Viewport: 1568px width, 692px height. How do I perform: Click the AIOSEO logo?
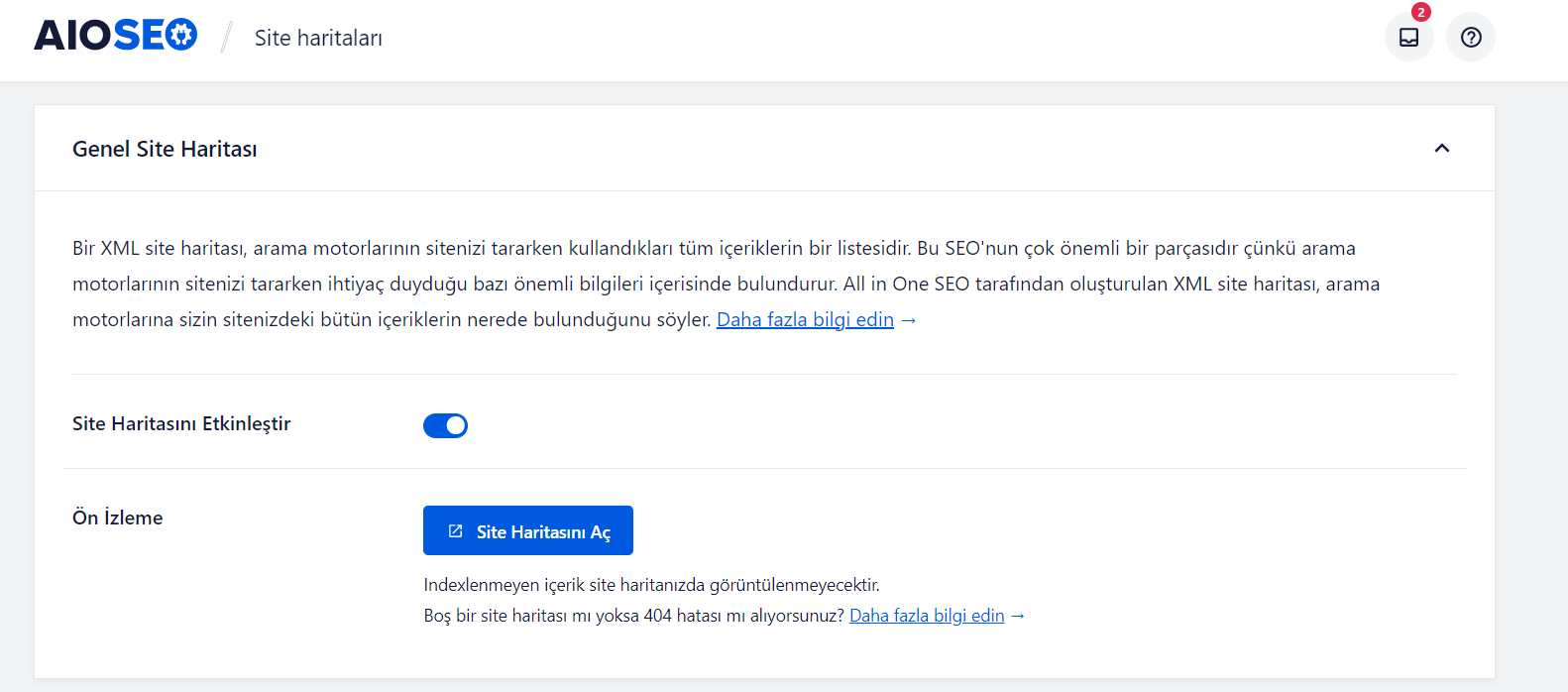point(115,36)
